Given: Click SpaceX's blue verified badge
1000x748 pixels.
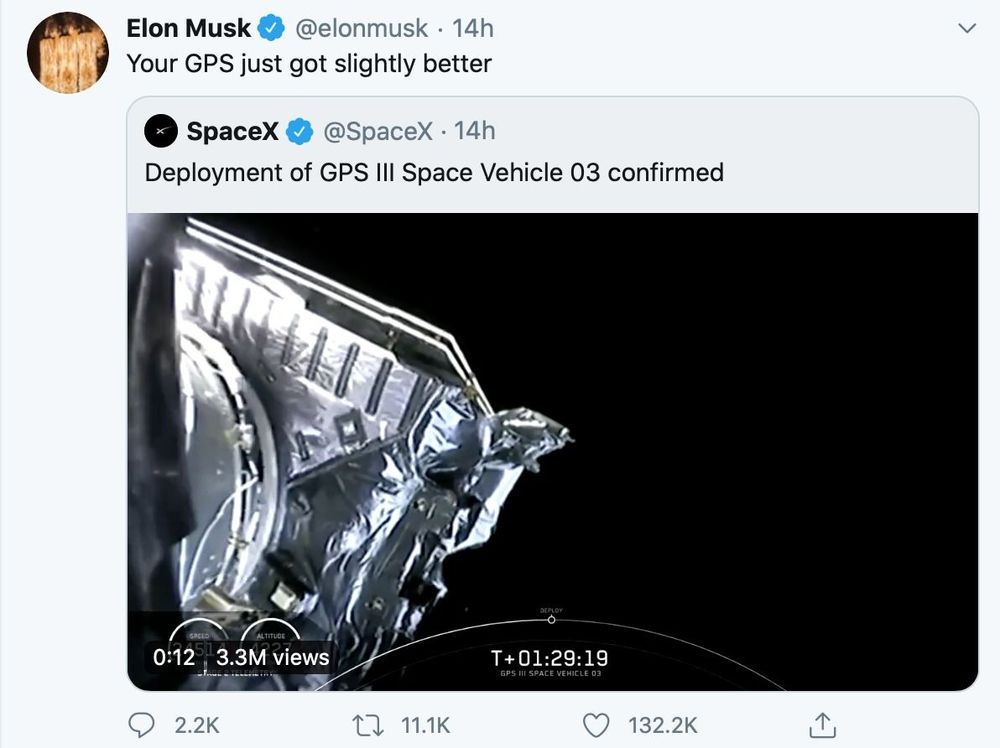Looking at the screenshot, I should pos(301,131).
